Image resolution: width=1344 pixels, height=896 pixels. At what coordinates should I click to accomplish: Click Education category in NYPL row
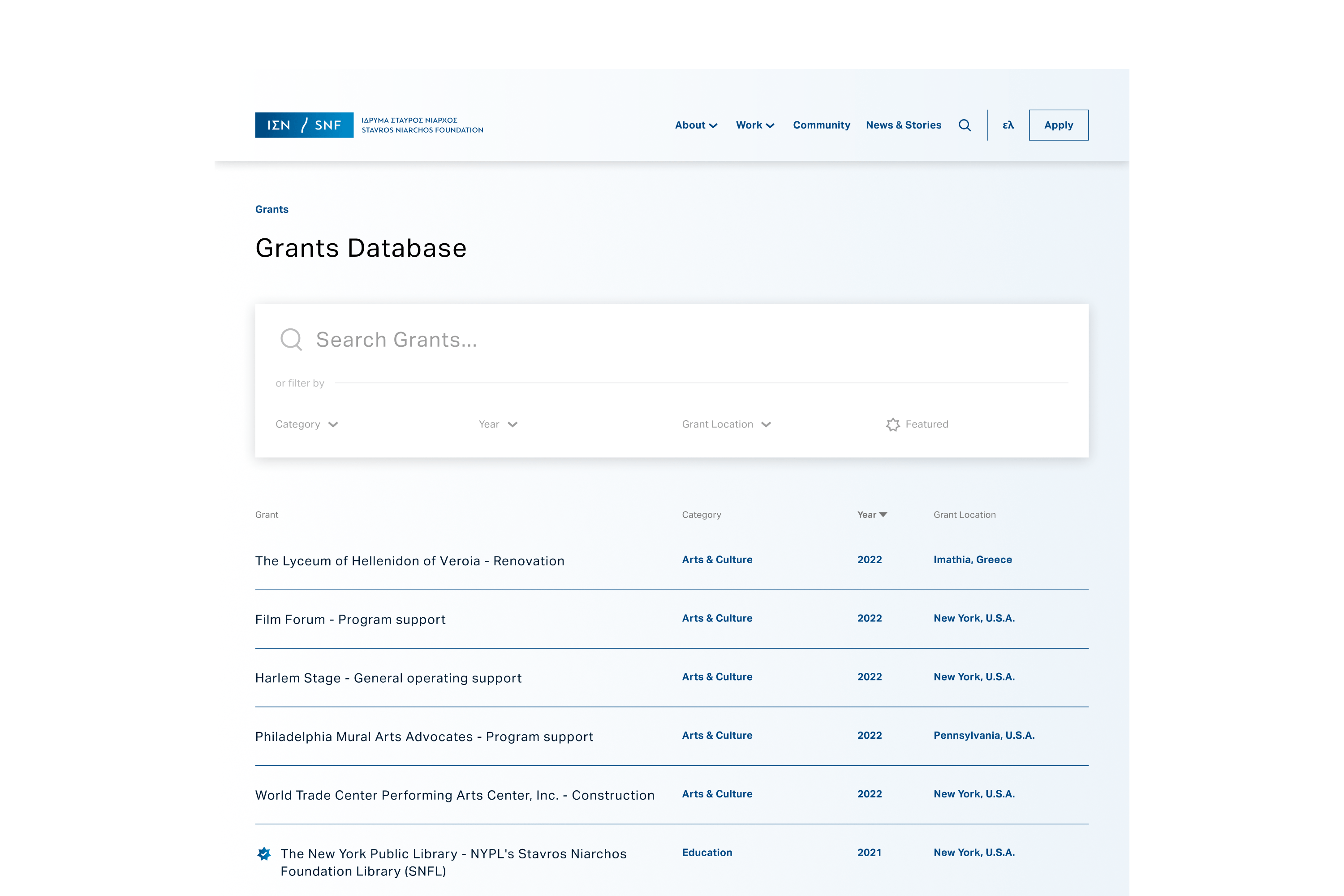click(x=707, y=853)
